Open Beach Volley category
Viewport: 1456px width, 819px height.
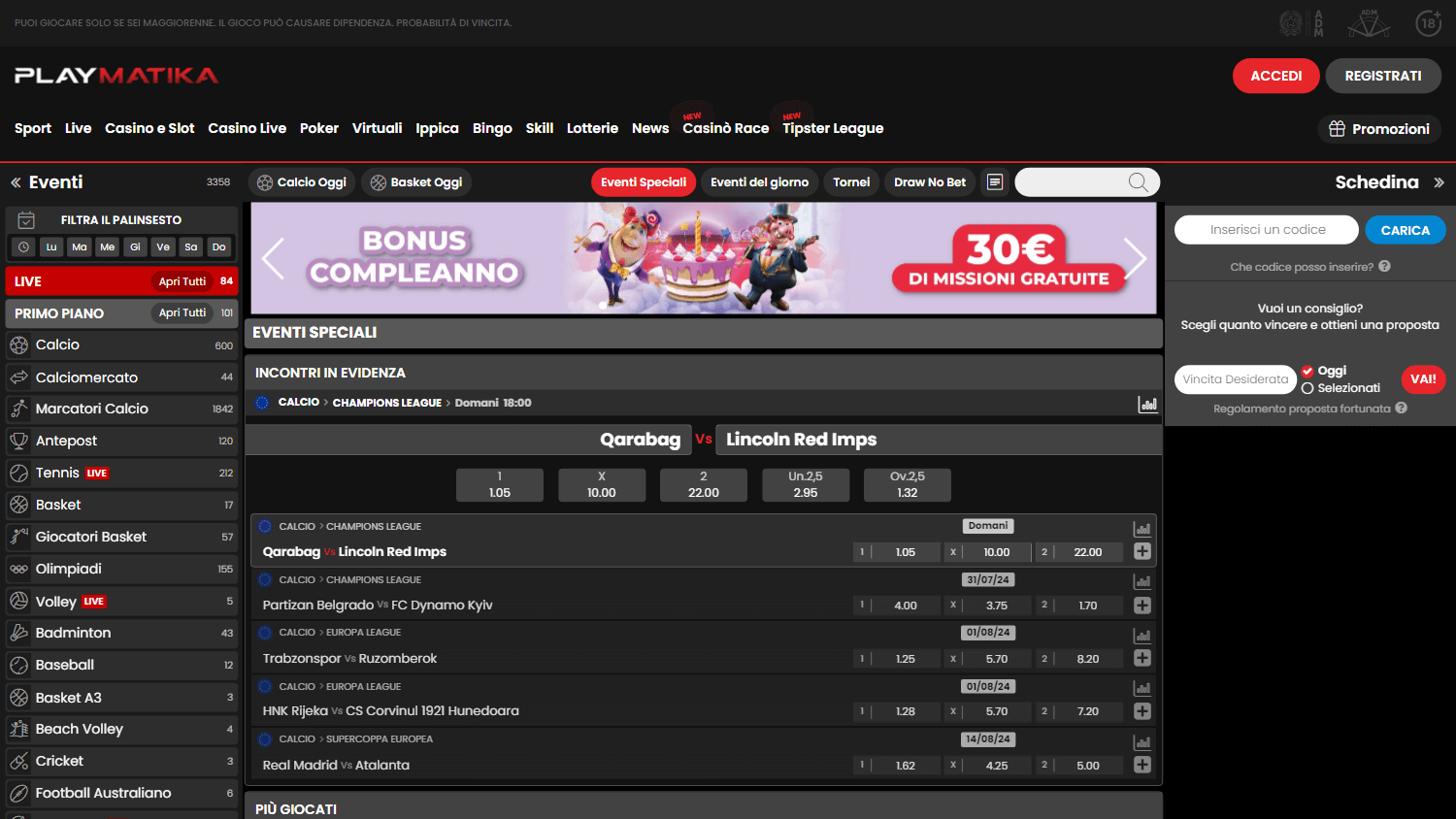click(121, 729)
